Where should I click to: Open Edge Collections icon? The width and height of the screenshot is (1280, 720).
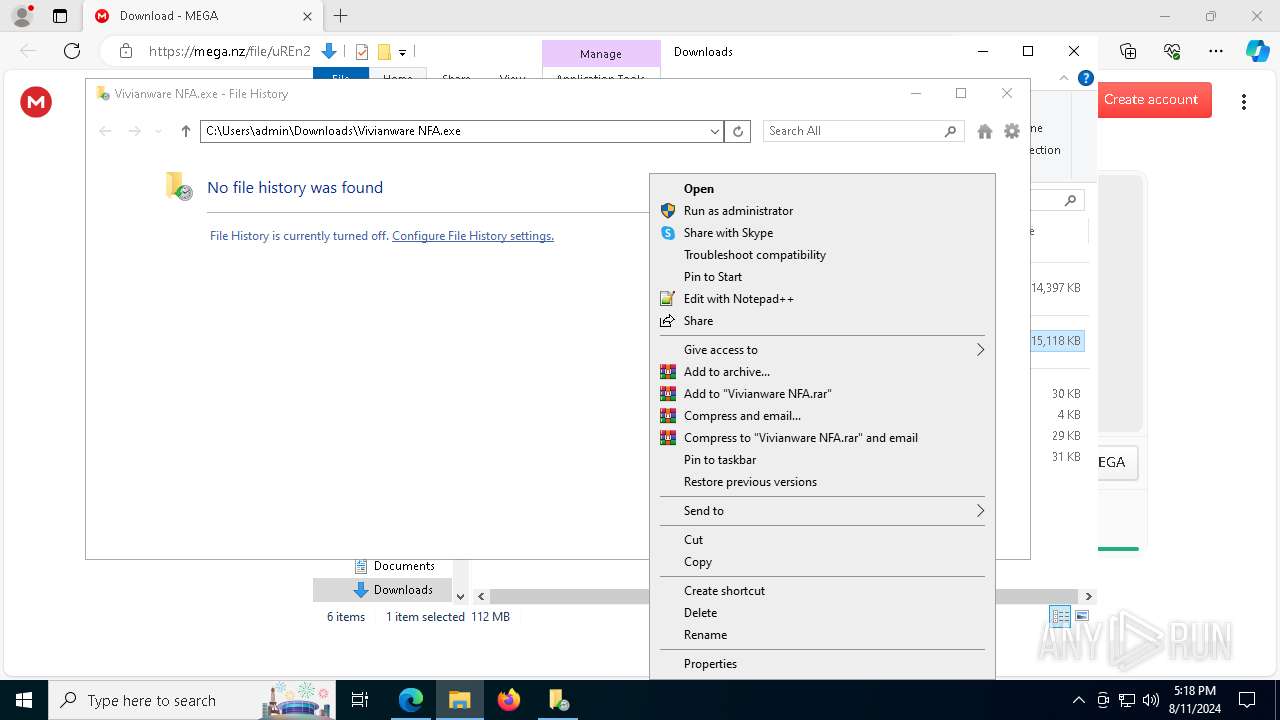coord(1128,51)
